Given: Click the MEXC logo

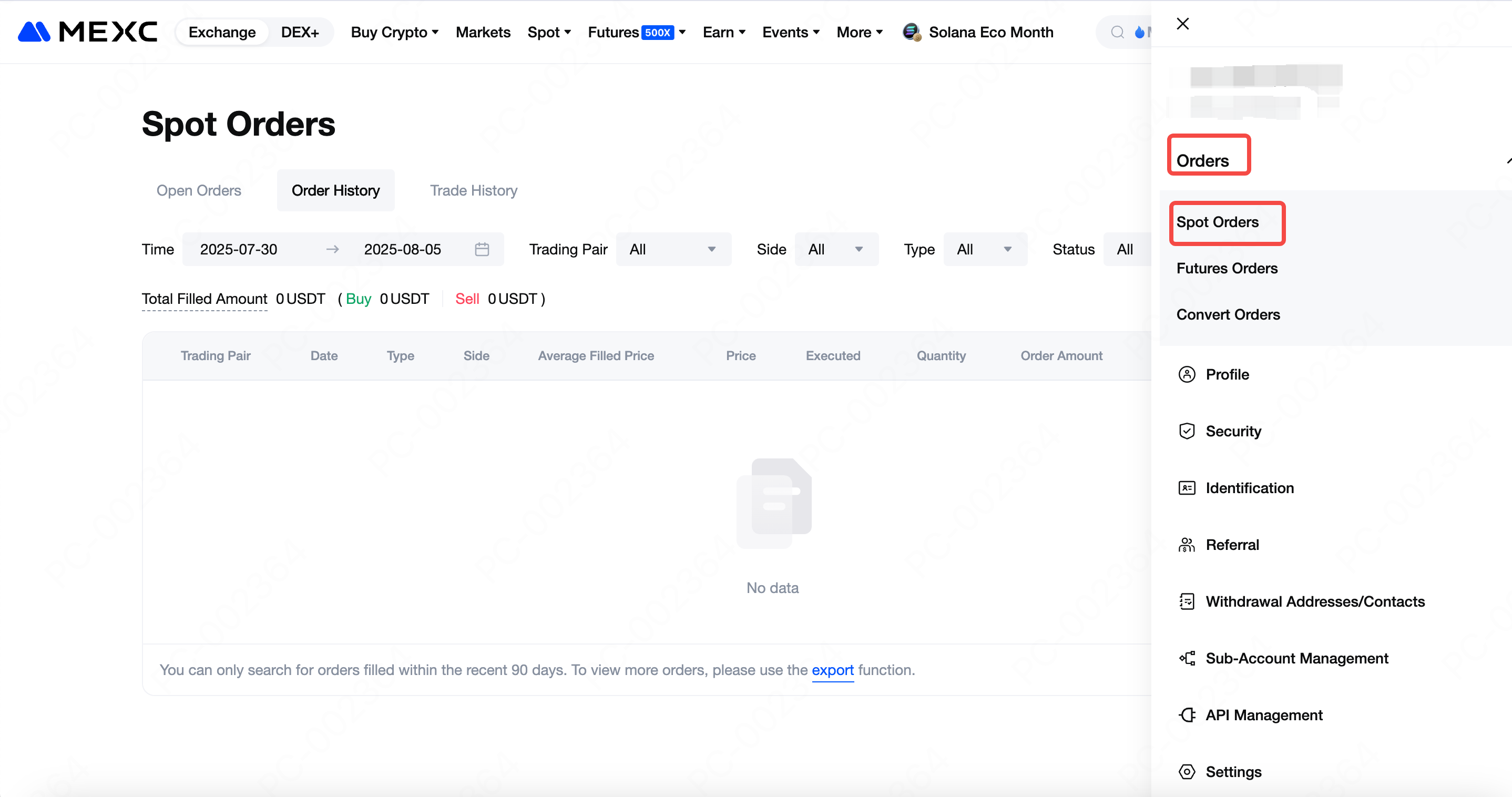Looking at the screenshot, I should tap(87, 32).
